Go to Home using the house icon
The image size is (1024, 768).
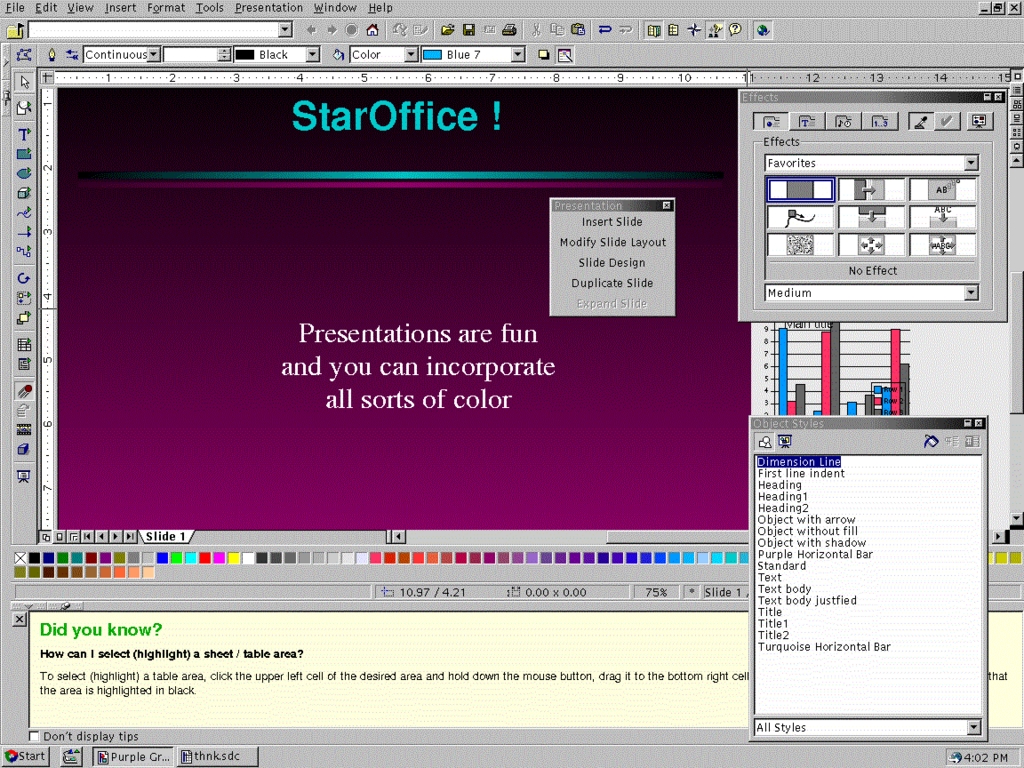pyautogui.click(x=372, y=30)
